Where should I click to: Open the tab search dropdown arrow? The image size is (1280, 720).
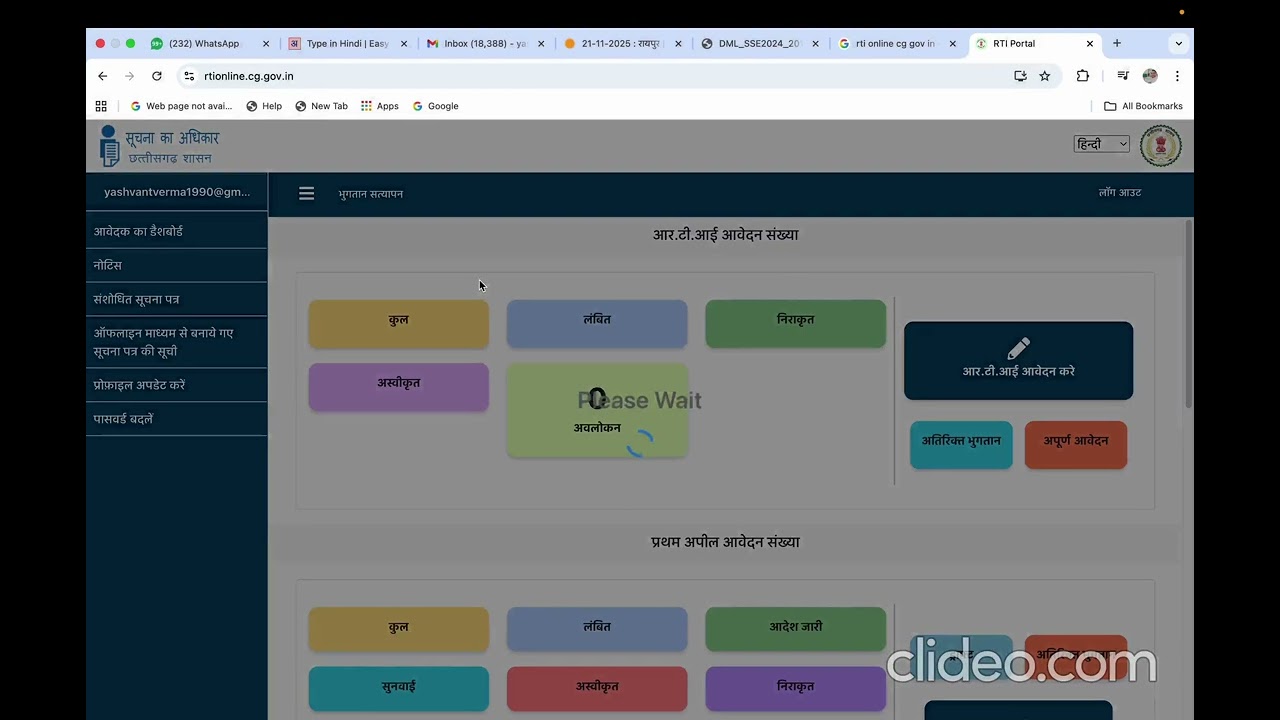click(1179, 44)
